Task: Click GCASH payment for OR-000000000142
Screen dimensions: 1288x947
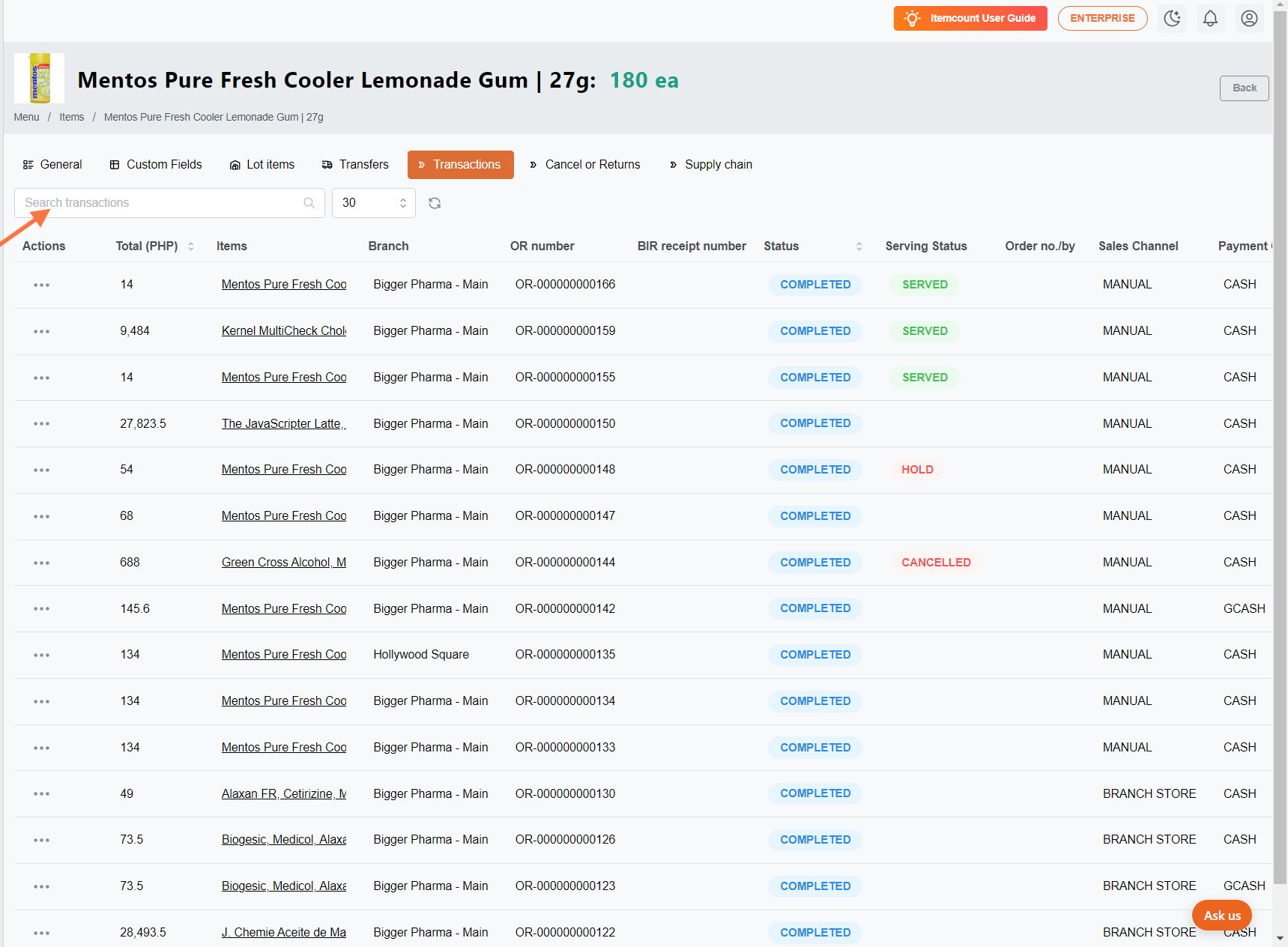Action: pos(1244,608)
